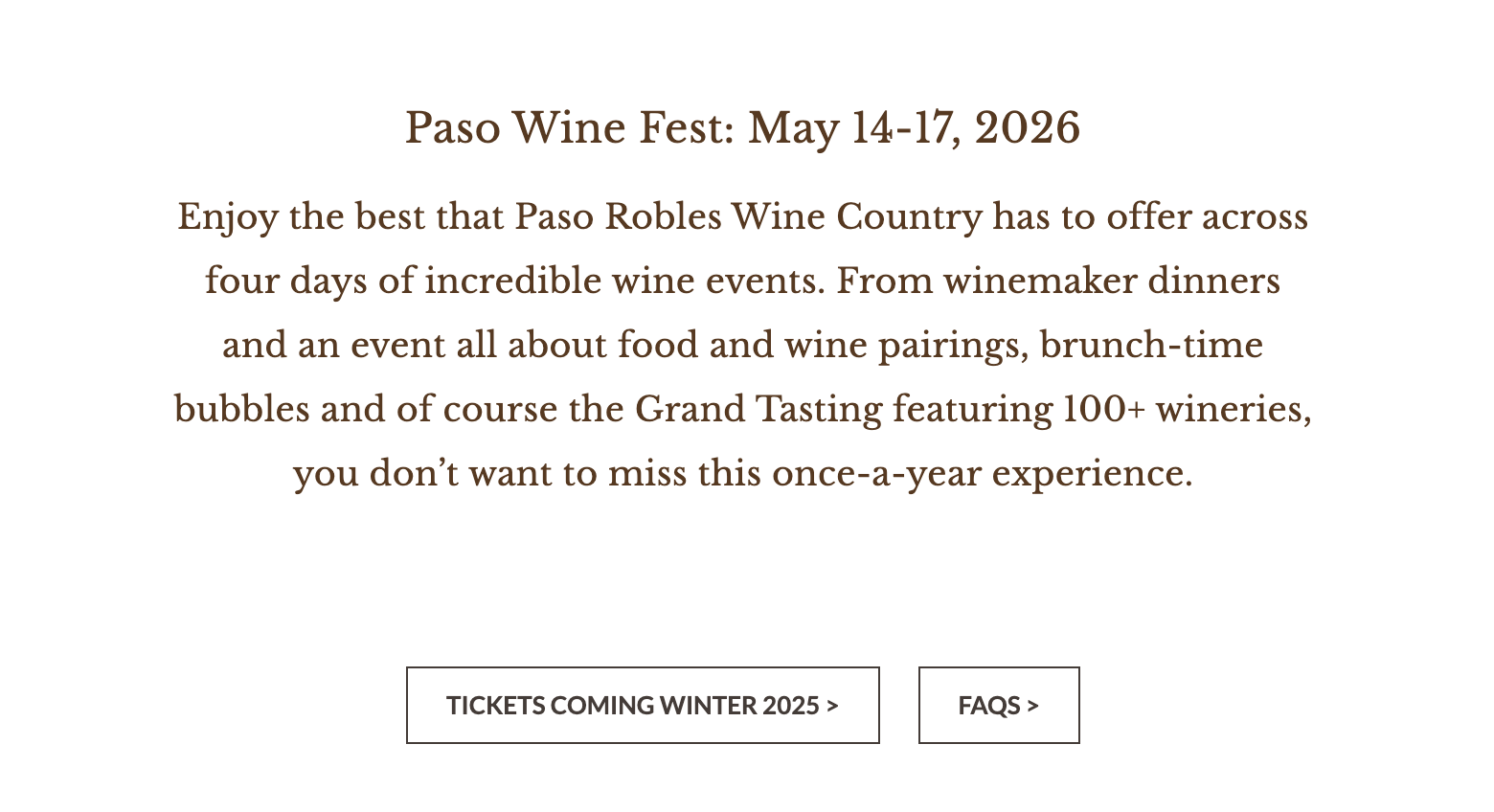Click the arrow after Tickets Coming Winter 2025
The image size is (1494, 812).
(x=832, y=706)
